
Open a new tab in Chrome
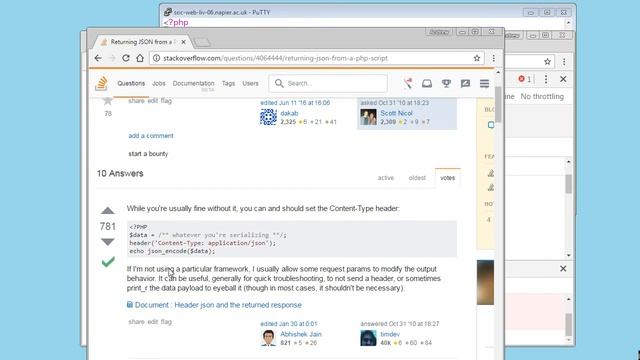(x=202, y=42)
